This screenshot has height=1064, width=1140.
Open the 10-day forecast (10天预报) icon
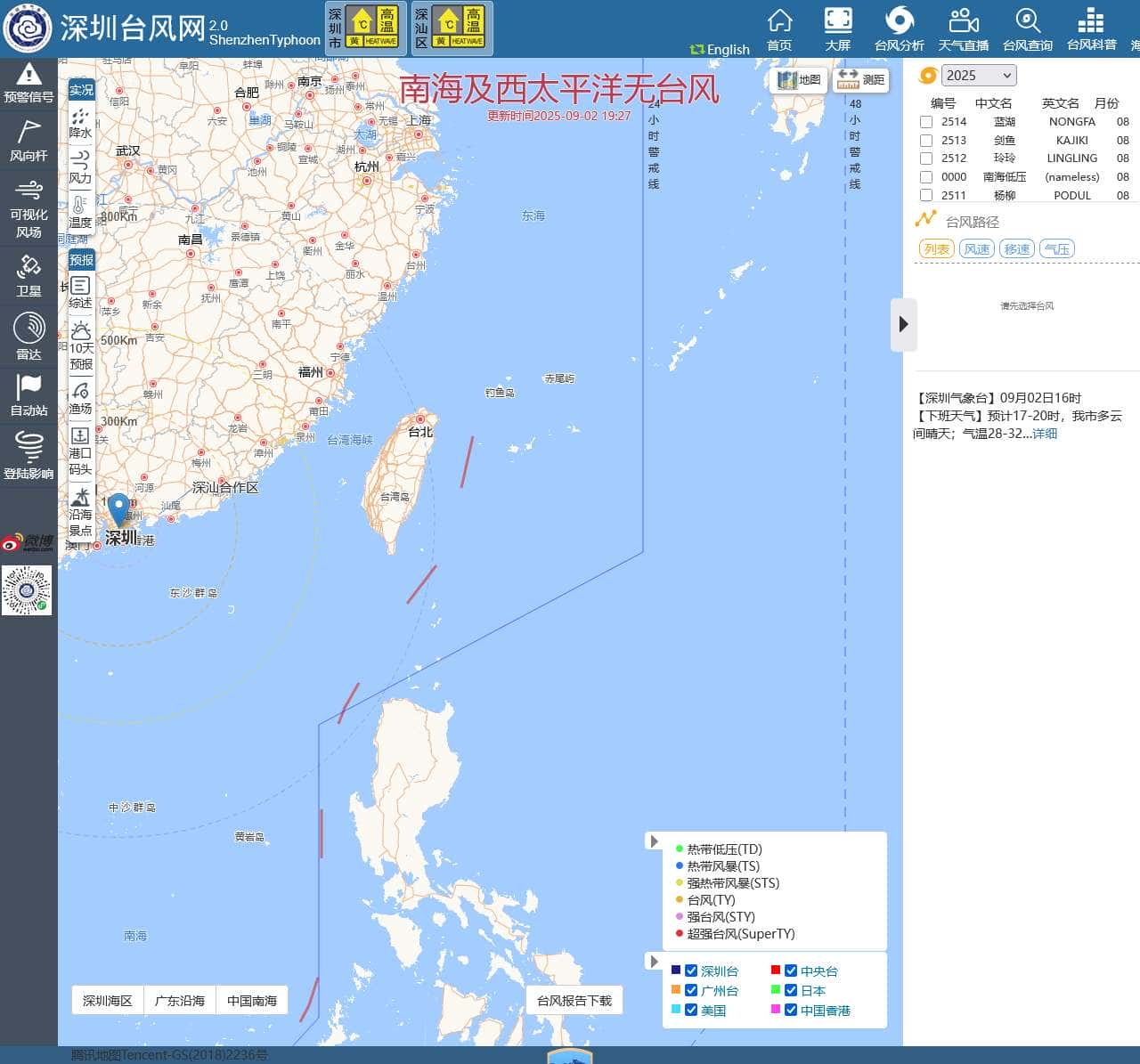(x=81, y=345)
